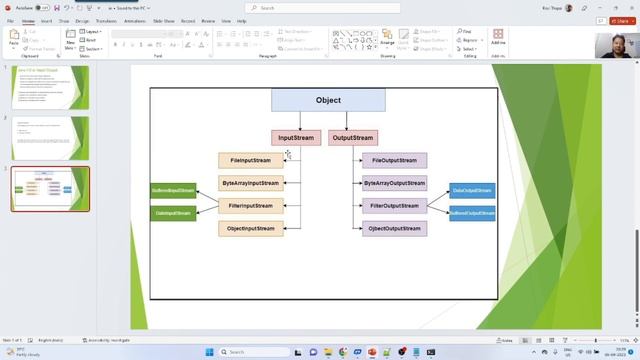Click the Format Painter button
The width and height of the screenshot is (640, 360).
coord(39,49)
